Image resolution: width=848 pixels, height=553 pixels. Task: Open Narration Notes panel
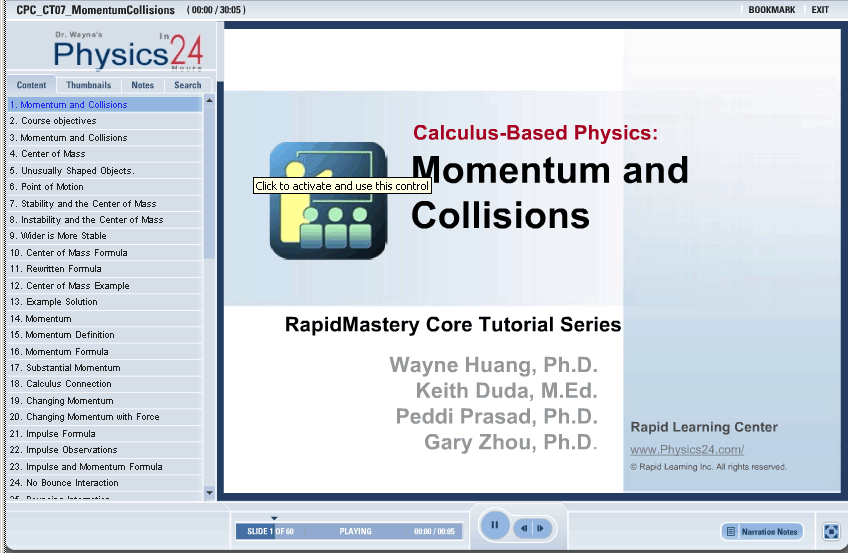(x=762, y=532)
